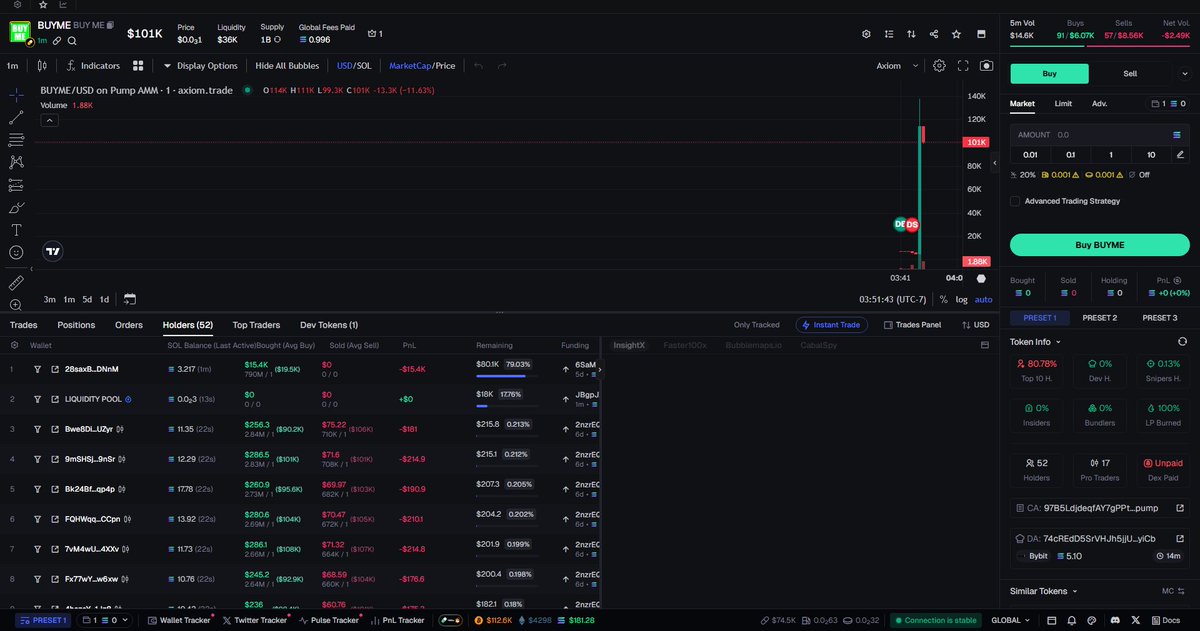Toggle holders table USD currency

[x=975, y=325]
